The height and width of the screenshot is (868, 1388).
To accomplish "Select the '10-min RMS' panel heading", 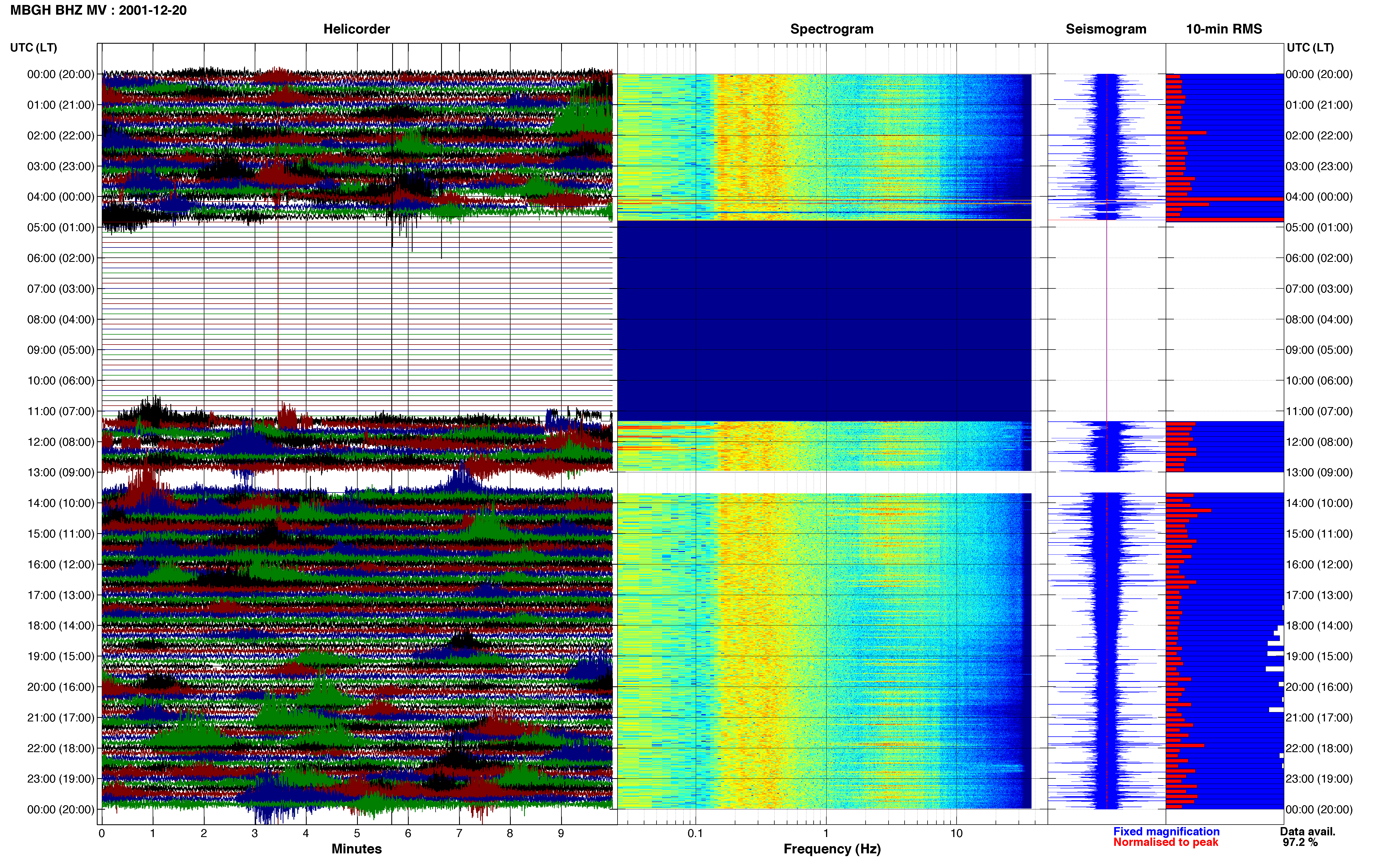I will point(1224,29).
